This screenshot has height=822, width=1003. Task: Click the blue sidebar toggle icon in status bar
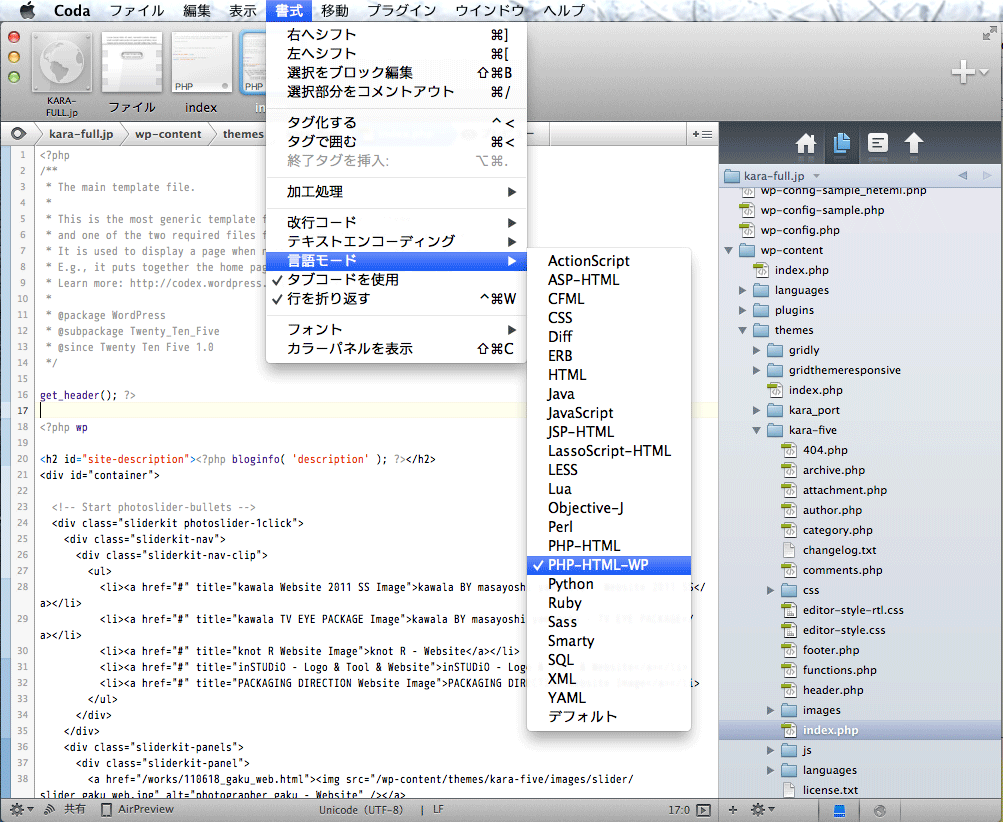840,810
